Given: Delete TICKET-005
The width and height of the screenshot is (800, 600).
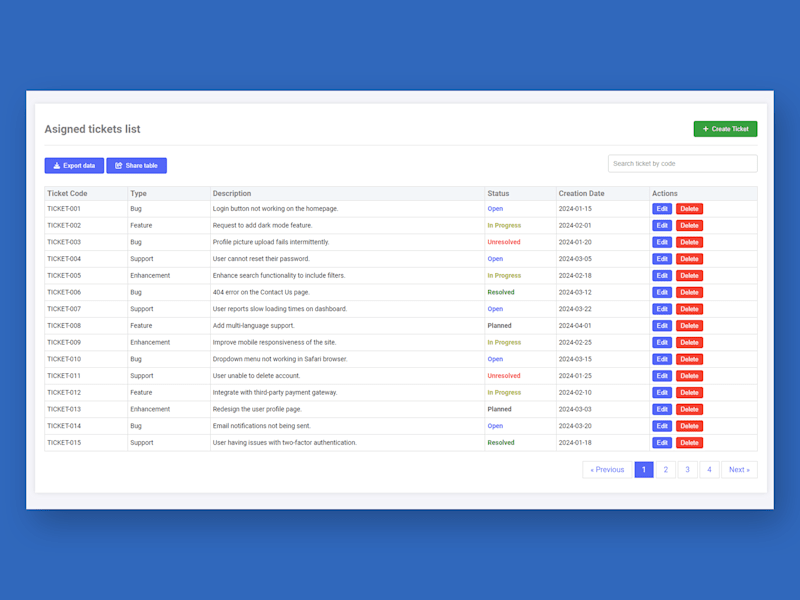Looking at the screenshot, I should coord(689,276).
